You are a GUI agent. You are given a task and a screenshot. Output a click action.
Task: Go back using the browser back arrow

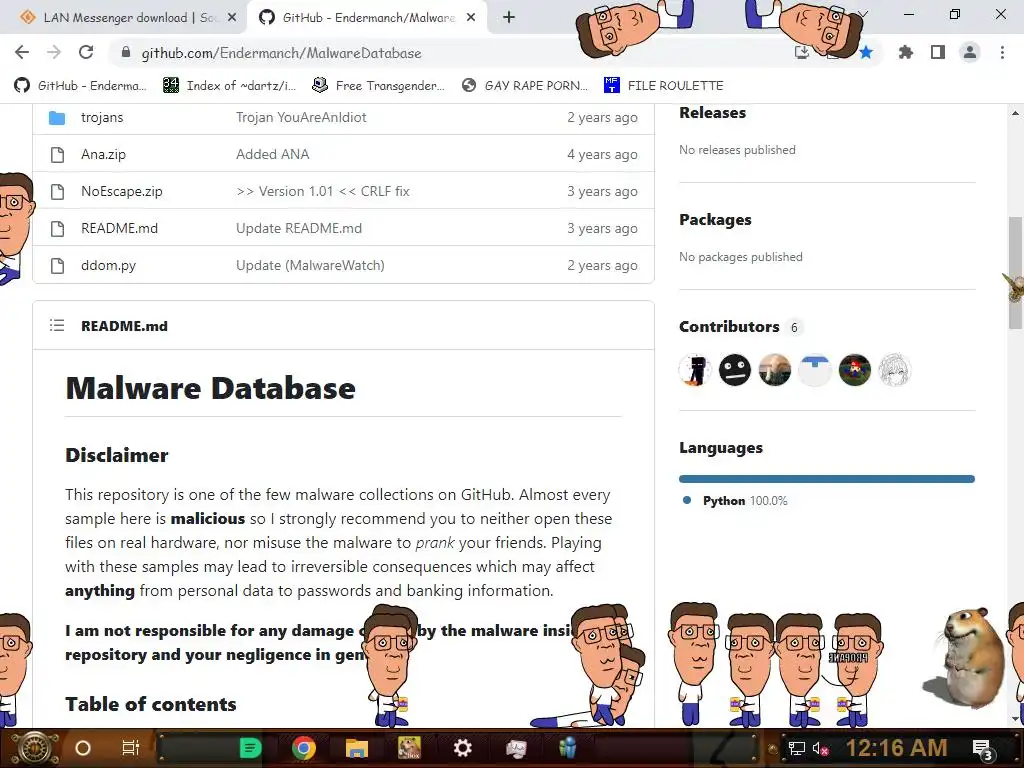(22, 52)
